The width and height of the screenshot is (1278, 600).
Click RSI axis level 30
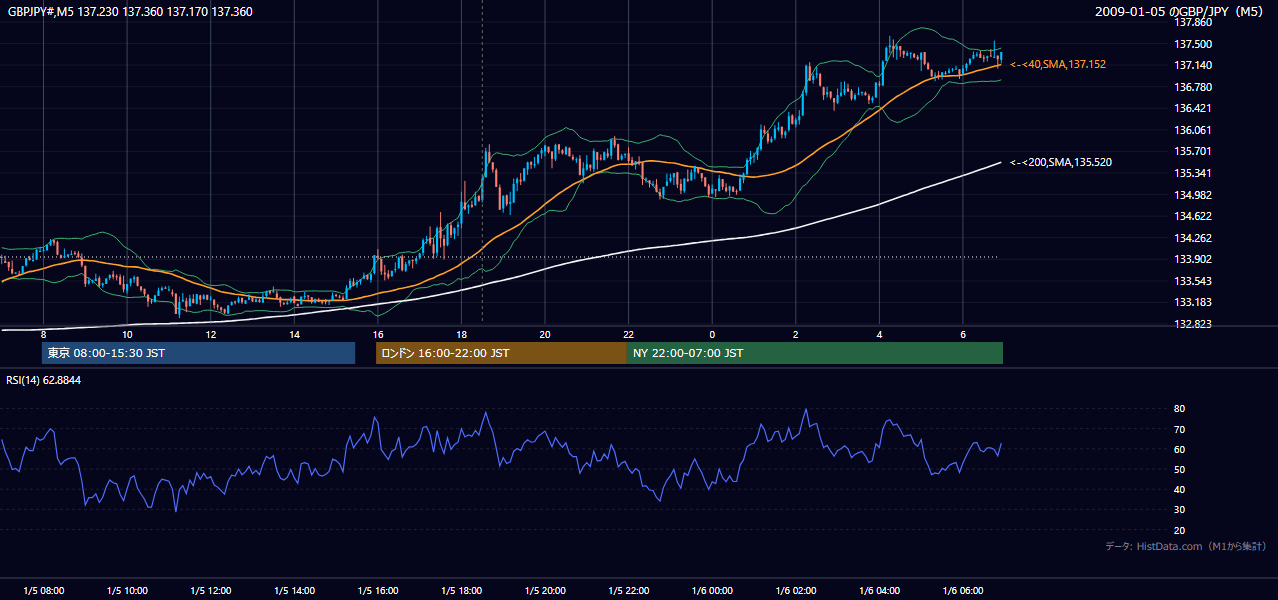click(x=1180, y=510)
